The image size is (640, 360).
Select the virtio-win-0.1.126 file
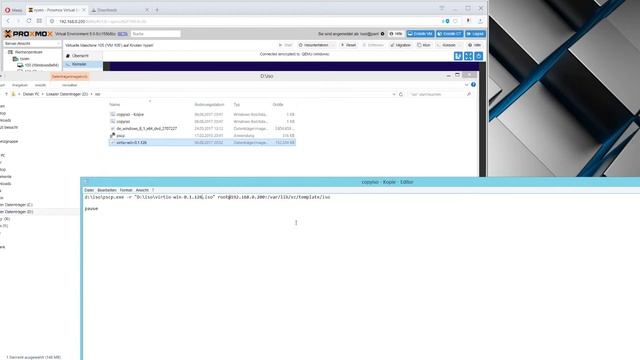tap(202, 143)
